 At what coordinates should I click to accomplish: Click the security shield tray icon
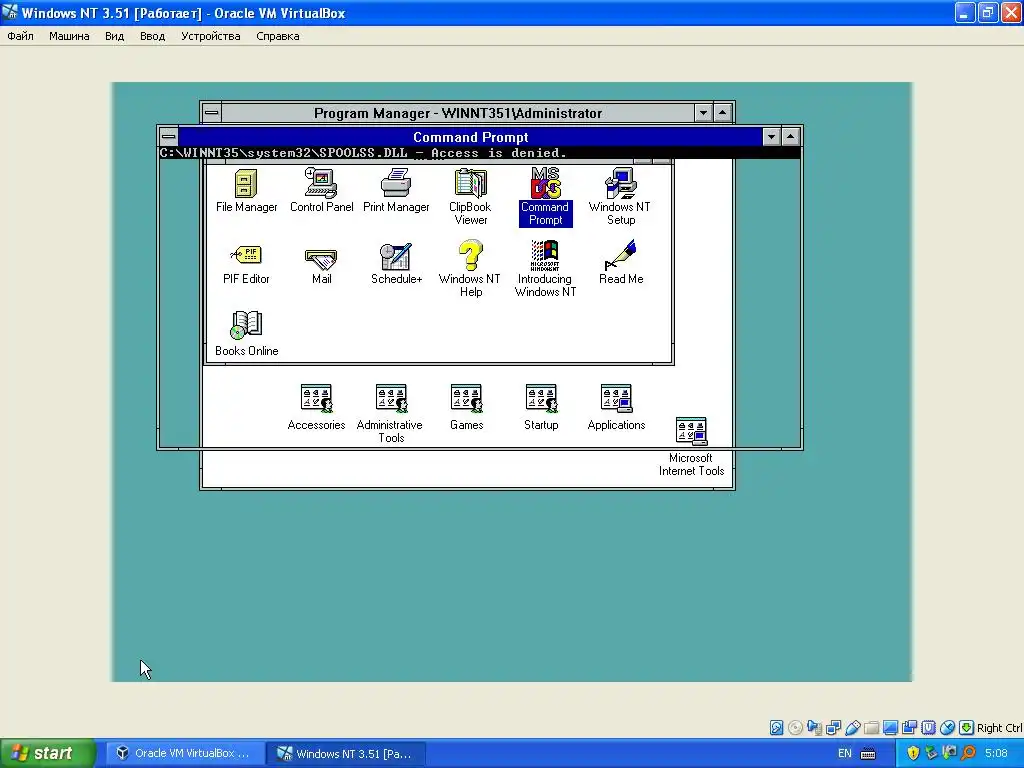pyautogui.click(x=913, y=753)
